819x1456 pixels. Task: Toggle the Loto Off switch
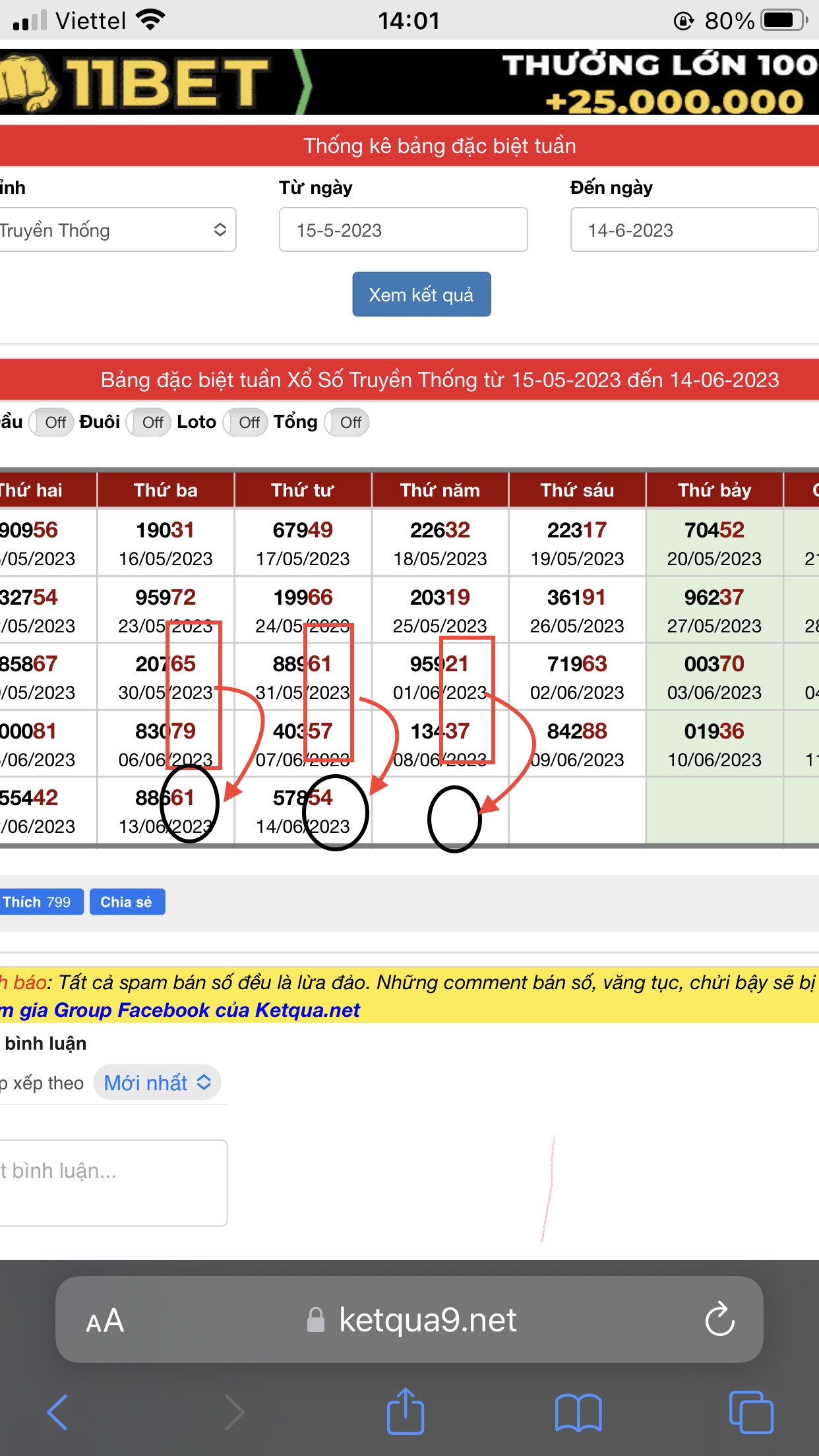(x=245, y=422)
